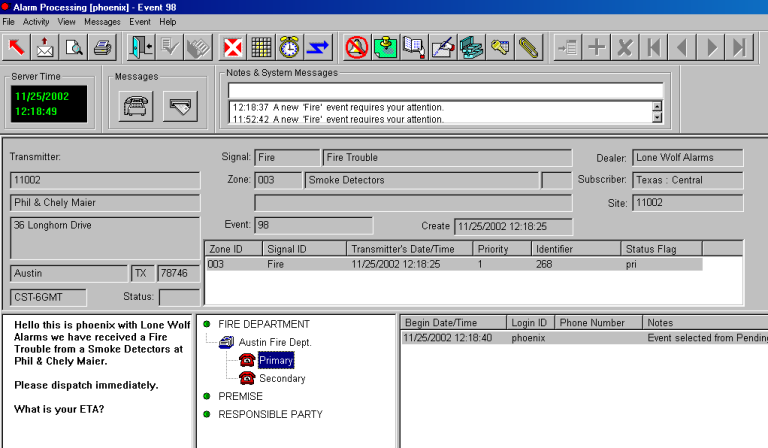Select the Secondary phone contact
This screenshot has width=768, height=448.
click(281, 379)
